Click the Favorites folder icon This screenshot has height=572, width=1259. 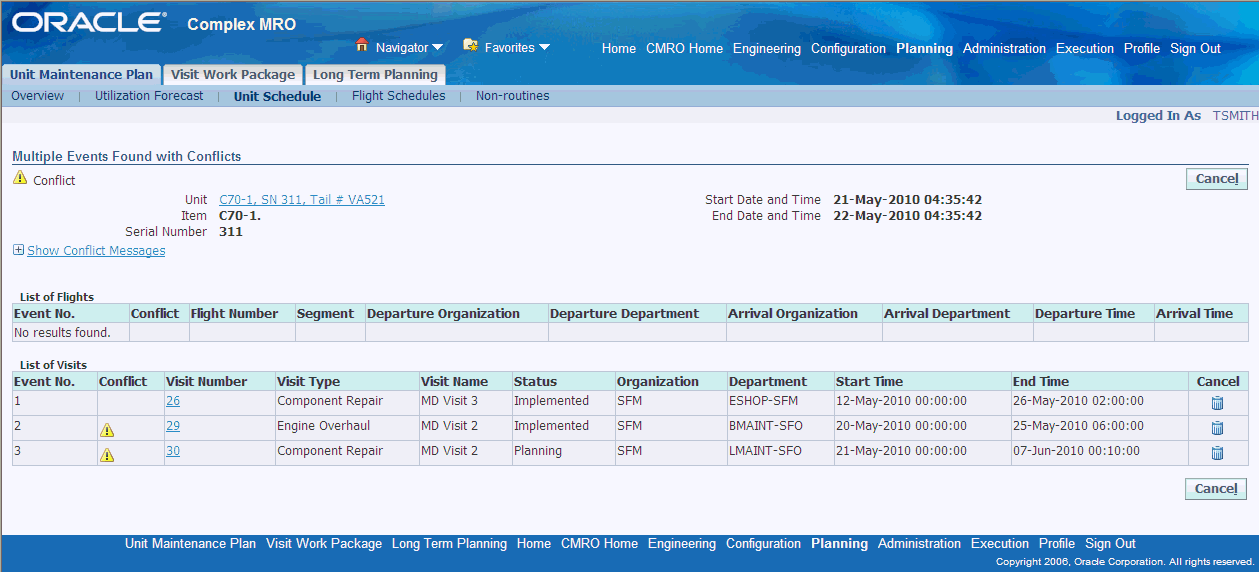coord(470,45)
